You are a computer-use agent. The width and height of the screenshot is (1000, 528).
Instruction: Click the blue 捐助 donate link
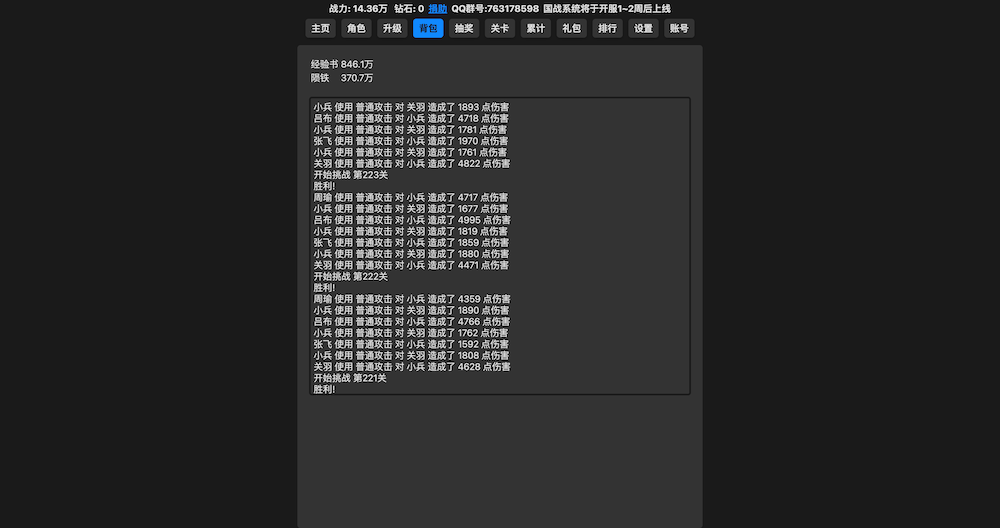[438, 8]
